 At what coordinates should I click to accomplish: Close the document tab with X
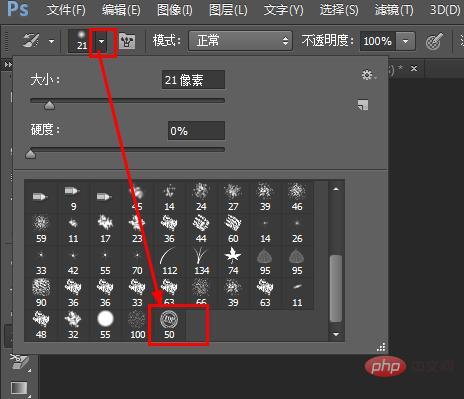[414, 68]
